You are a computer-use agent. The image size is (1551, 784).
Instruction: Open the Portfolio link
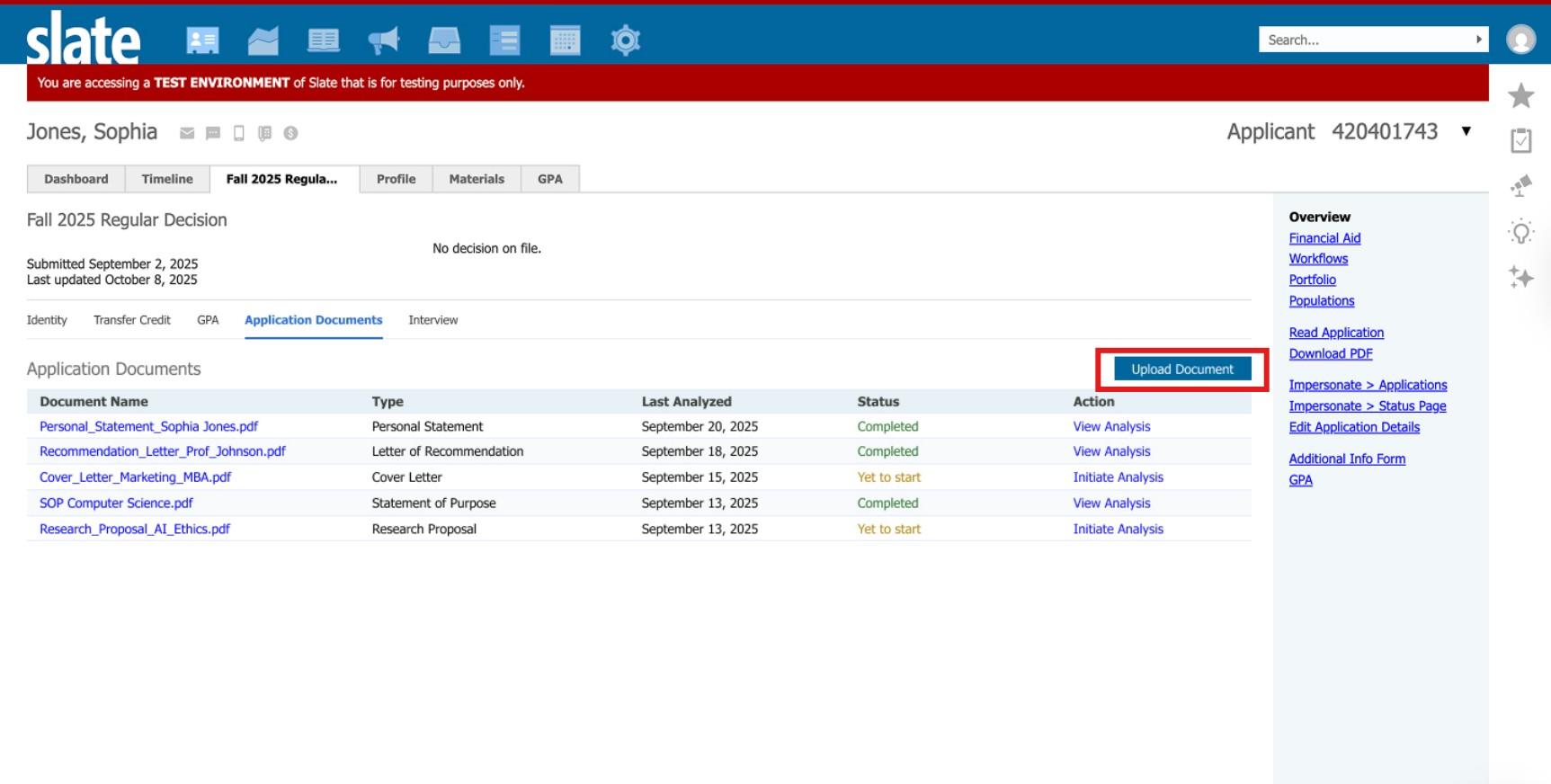click(x=1312, y=280)
